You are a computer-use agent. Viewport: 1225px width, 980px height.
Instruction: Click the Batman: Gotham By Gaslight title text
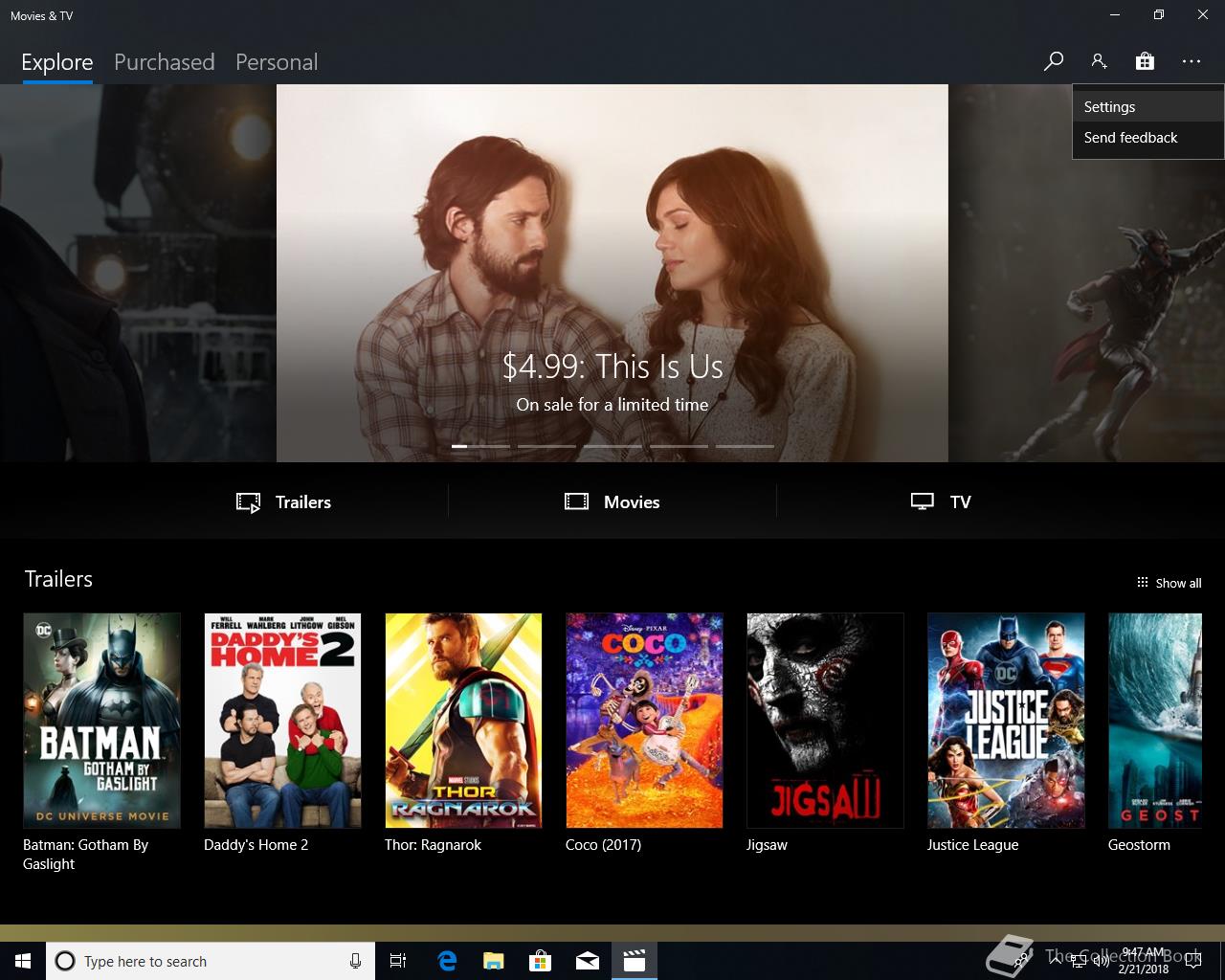coord(86,855)
